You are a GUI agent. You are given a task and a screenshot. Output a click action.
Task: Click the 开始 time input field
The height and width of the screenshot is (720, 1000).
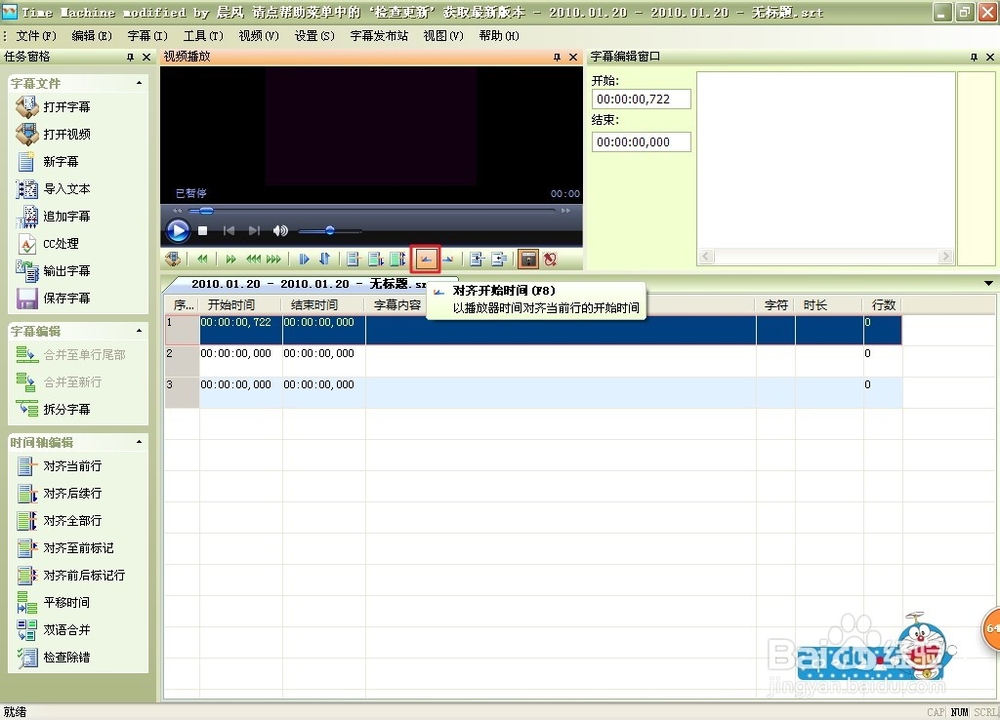click(641, 99)
